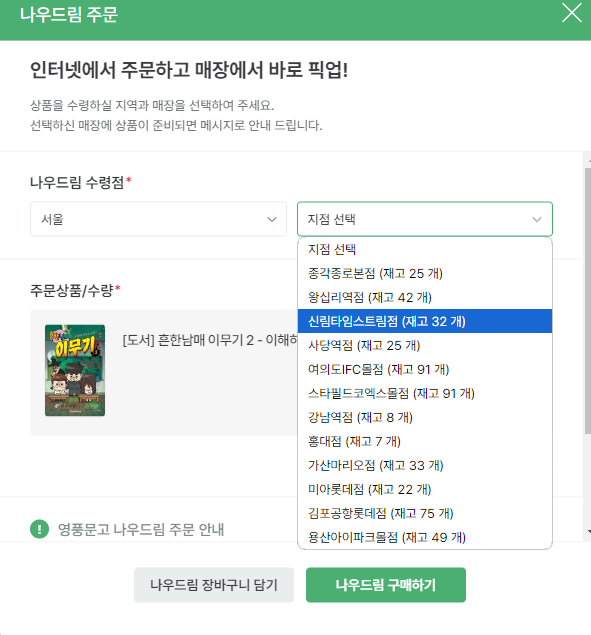
Task: Choose 김포공항롯데점 (재고 75 개)
Action: click(x=425, y=513)
